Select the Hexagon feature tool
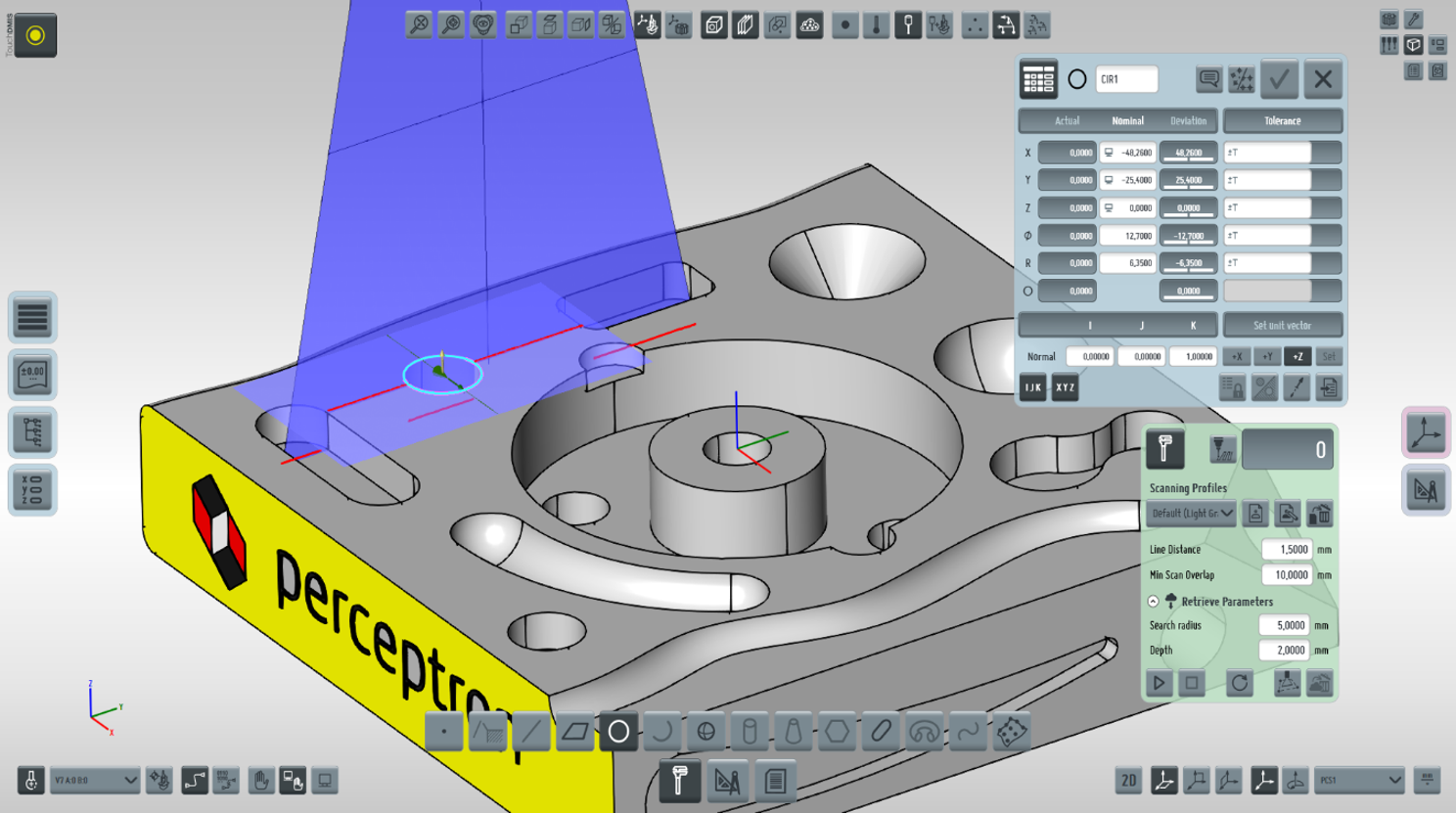1456x813 pixels. click(838, 731)
